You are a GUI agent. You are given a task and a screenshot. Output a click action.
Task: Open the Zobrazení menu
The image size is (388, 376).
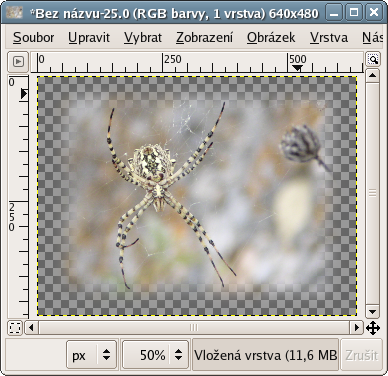point(204,38)
